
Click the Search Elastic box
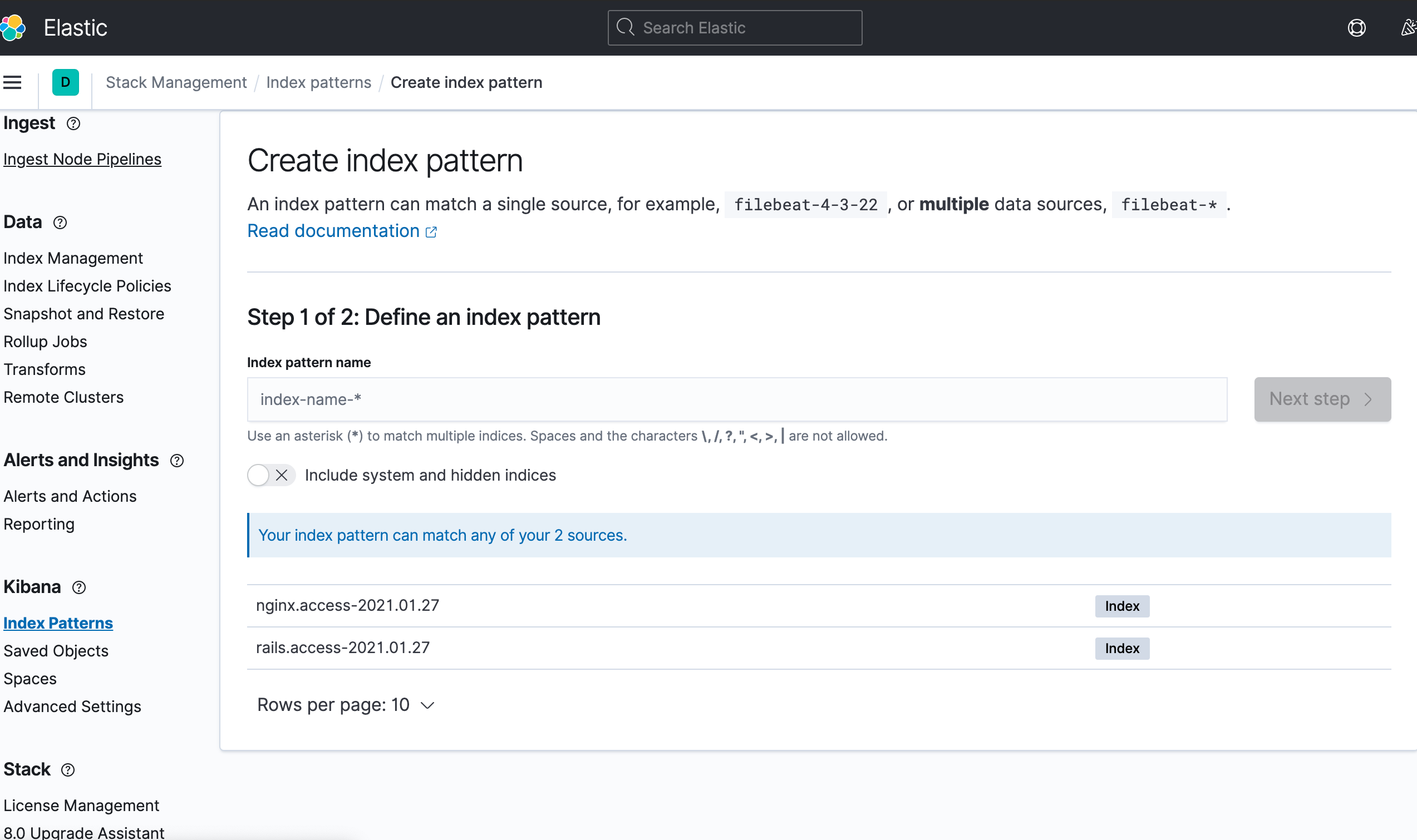coord(734,28)
